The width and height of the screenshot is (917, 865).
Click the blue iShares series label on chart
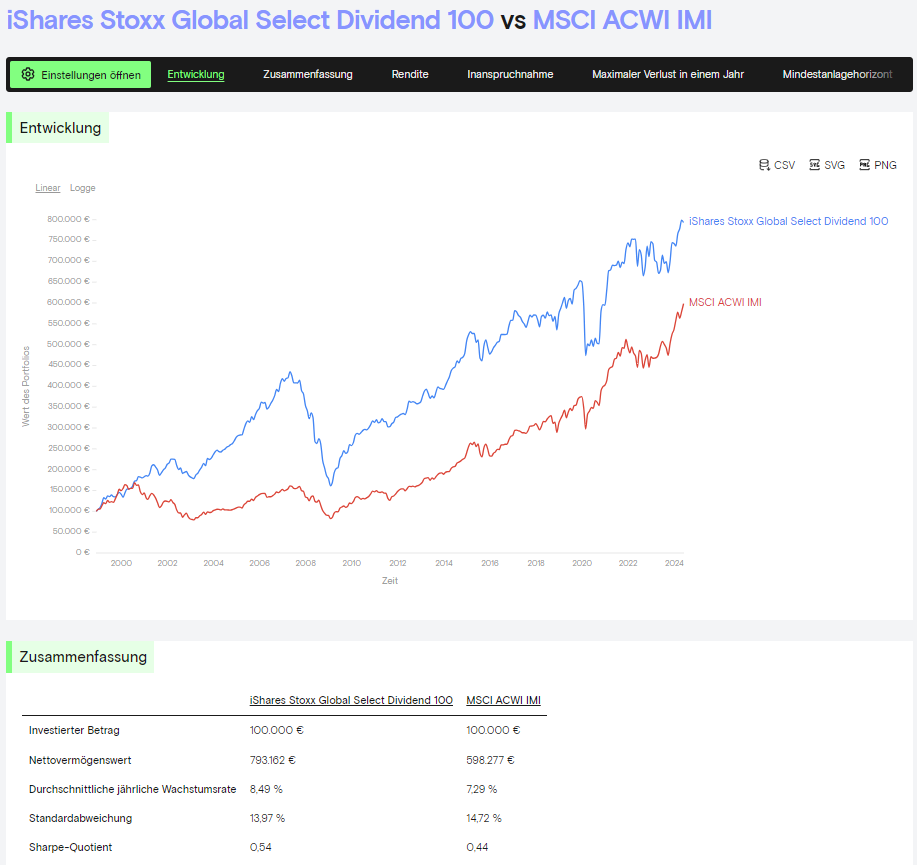pyautogui.click(x=788, y=221)
